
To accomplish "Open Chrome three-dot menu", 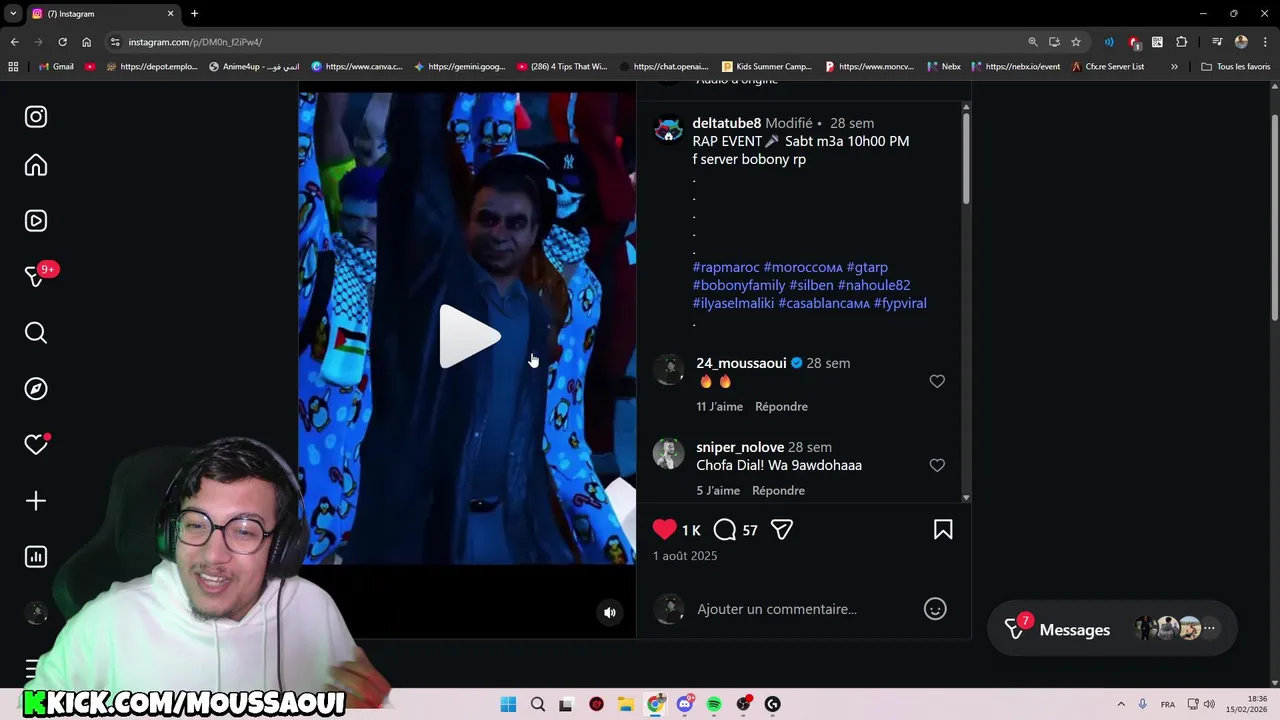I will [x=1265, y=42].
